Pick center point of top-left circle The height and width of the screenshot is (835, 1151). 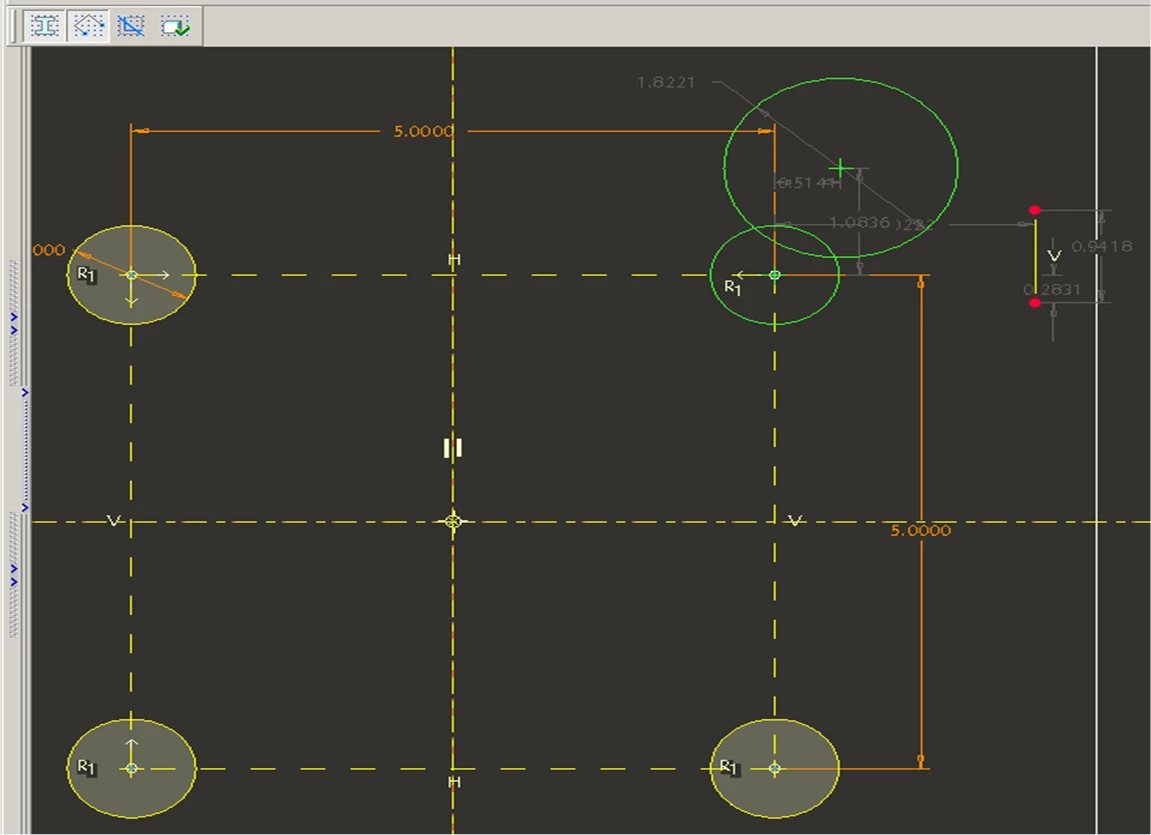pos(131,275)
